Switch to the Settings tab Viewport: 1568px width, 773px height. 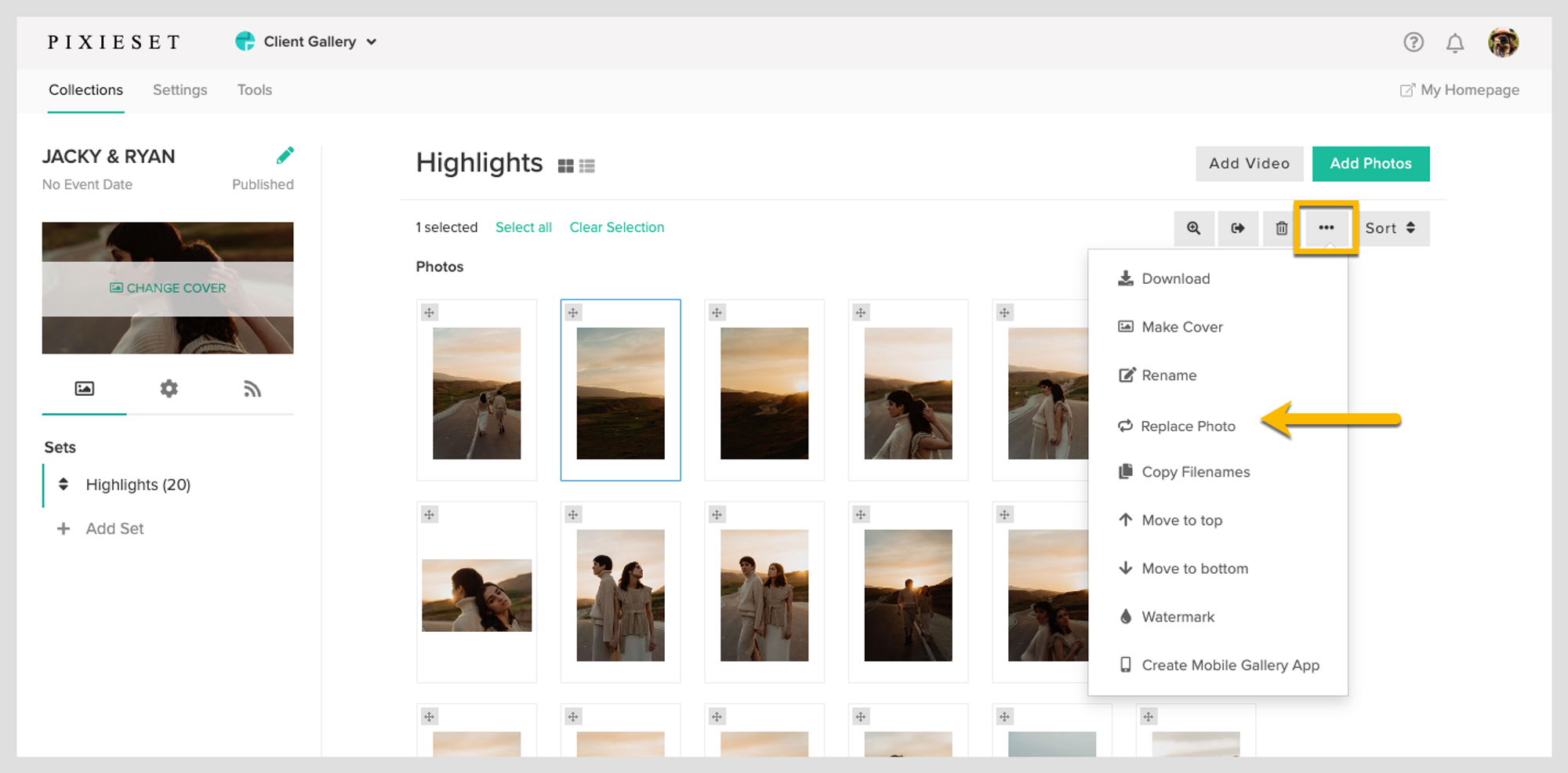(180, 90)
